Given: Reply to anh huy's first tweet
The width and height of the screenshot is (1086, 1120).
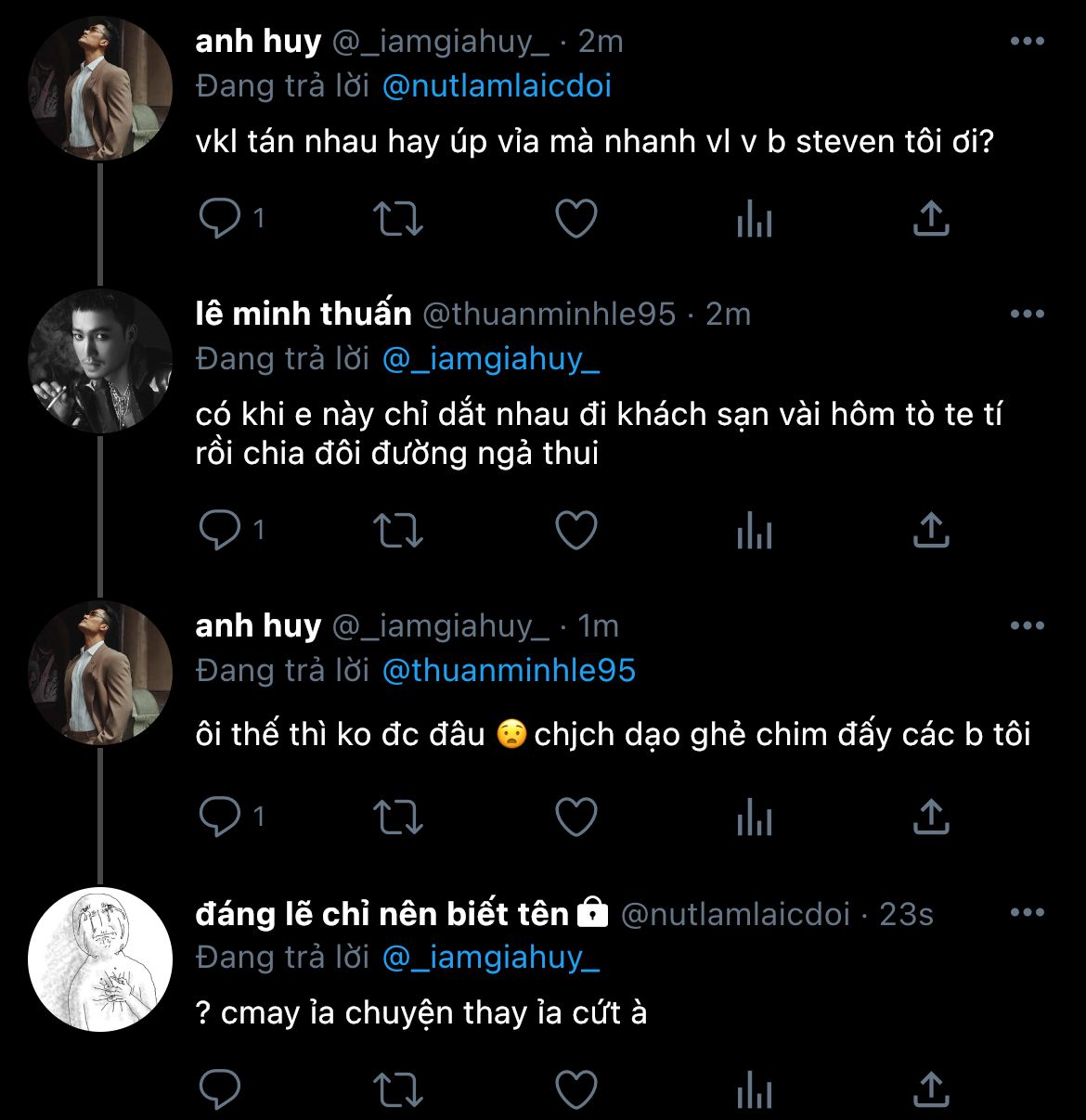Looking at the screenshot, I should click(221, 219).
